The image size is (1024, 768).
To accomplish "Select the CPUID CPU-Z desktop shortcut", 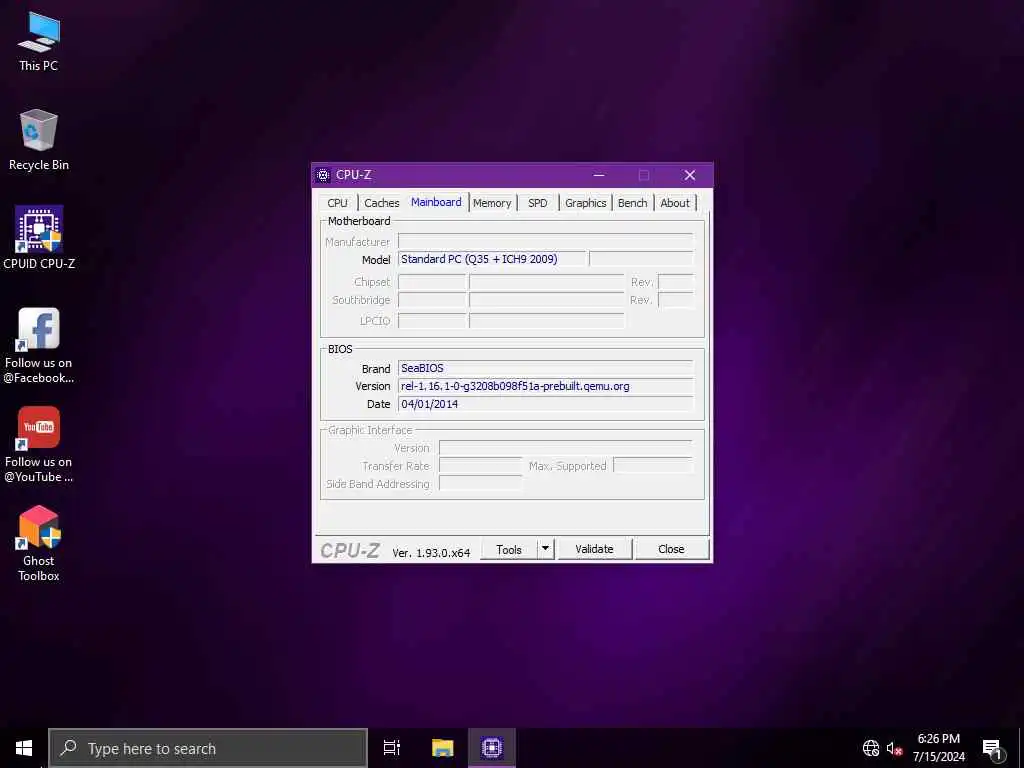I will pyautogui.click(x=39, y=238).
